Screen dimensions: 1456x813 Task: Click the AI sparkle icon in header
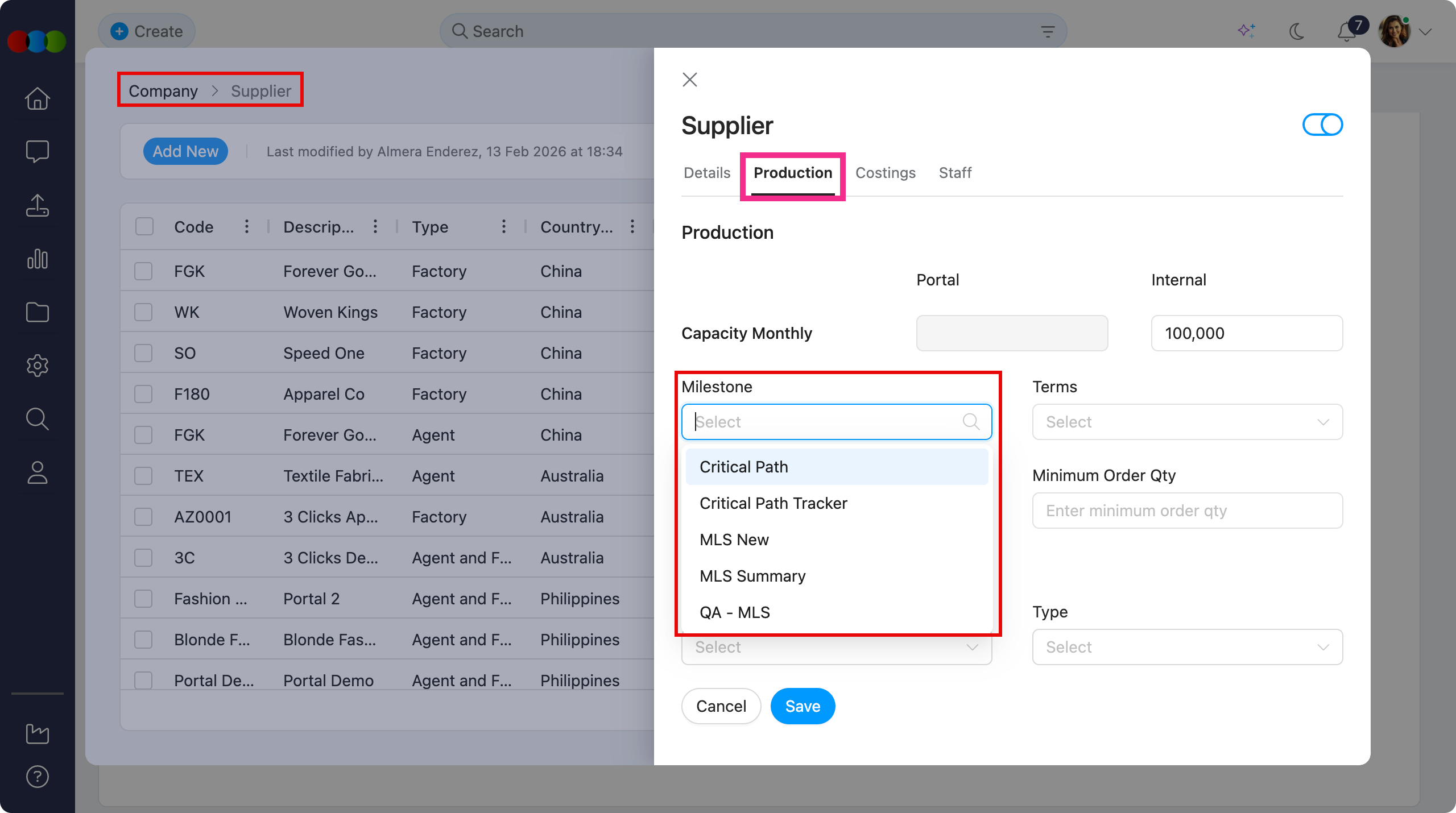pyautogui.click(x=1247, y=31)
